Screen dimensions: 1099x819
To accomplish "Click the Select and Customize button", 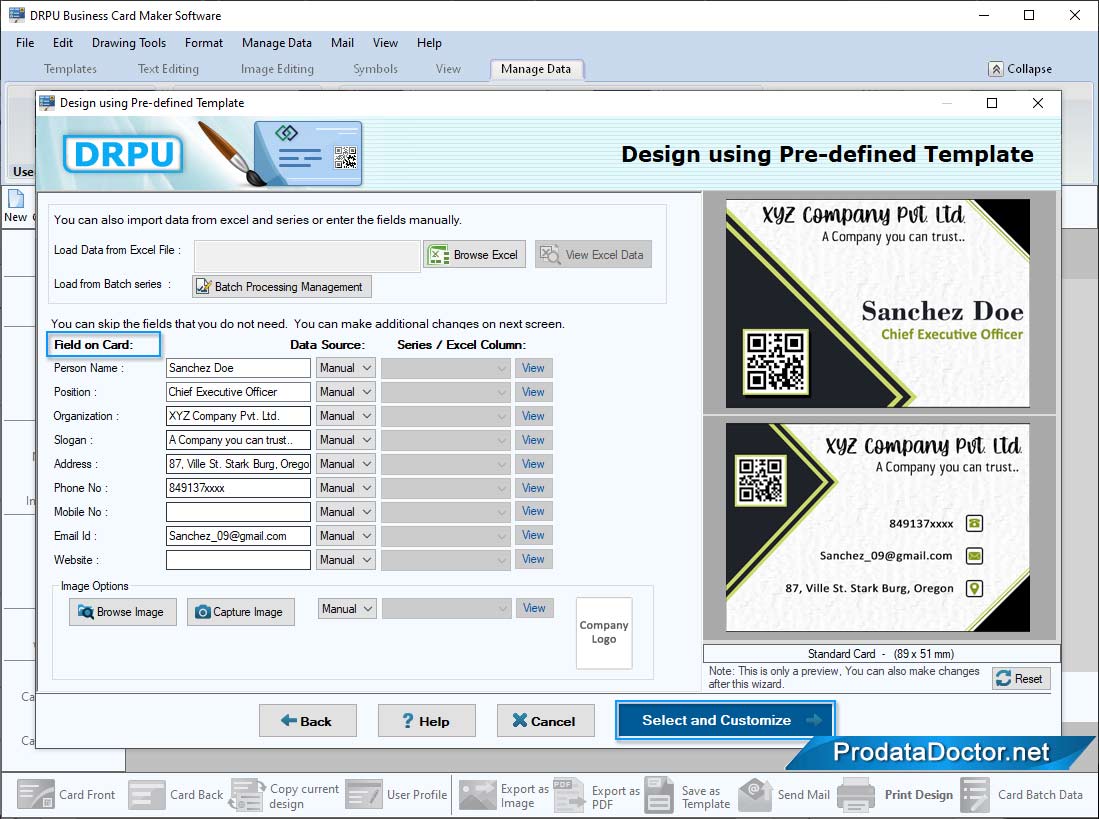I will coord(725,720).
